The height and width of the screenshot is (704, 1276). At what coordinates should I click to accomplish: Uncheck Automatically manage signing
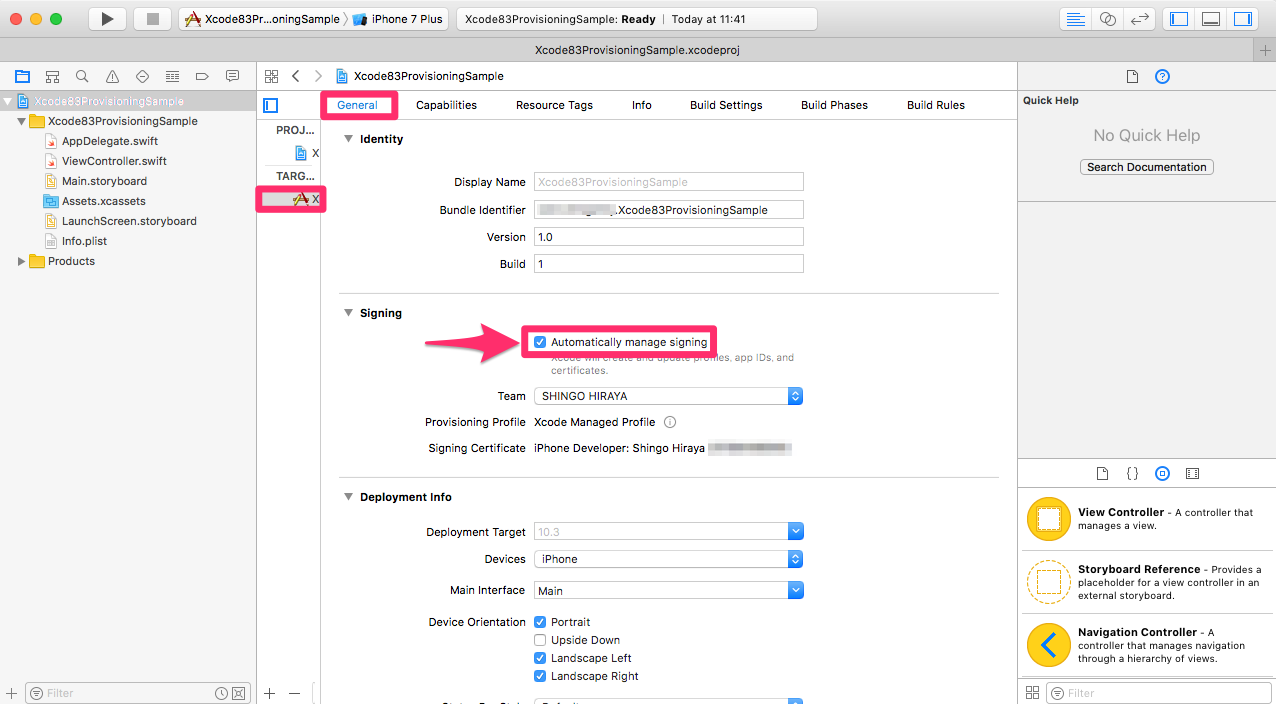point(540,342)
